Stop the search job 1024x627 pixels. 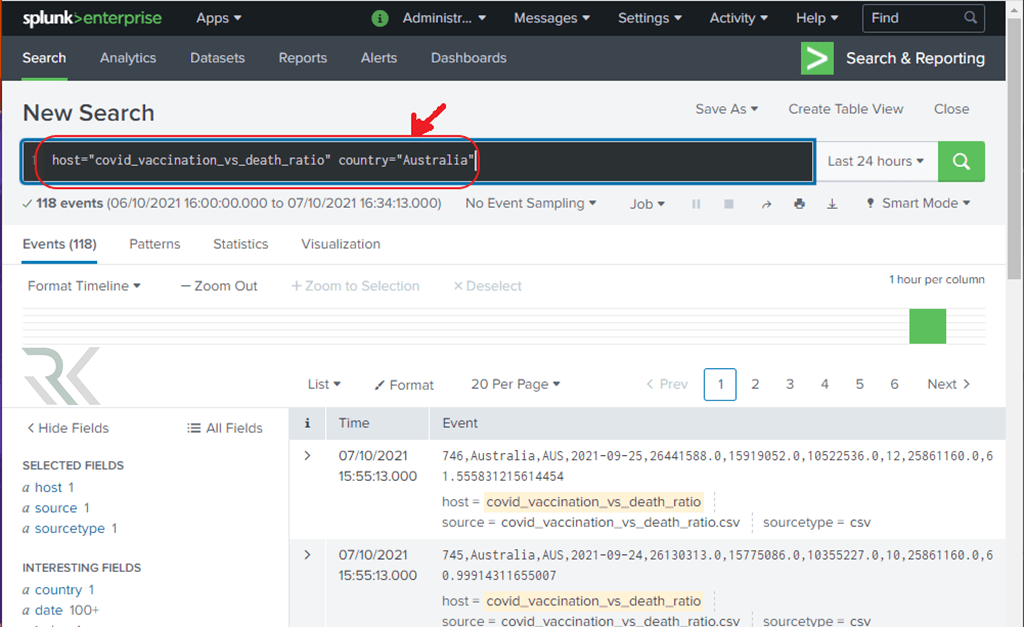729,204
